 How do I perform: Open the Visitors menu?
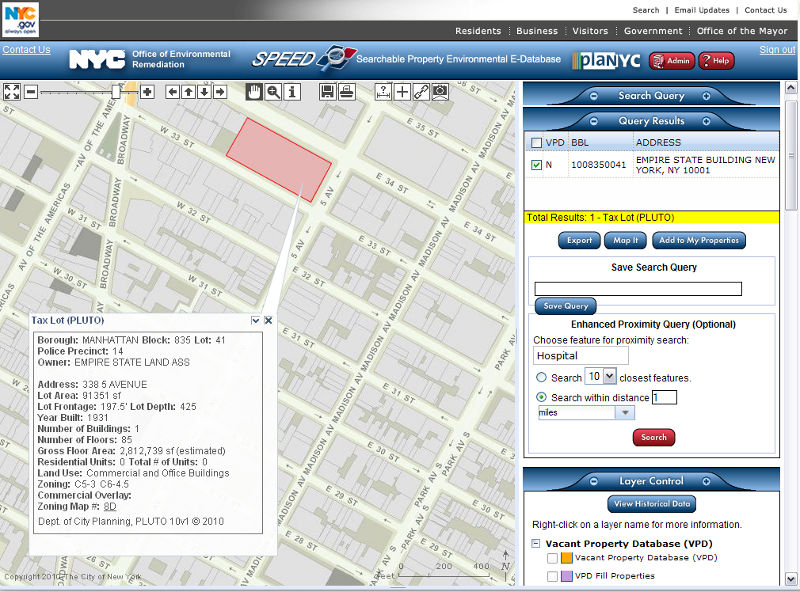pos(590,31)
